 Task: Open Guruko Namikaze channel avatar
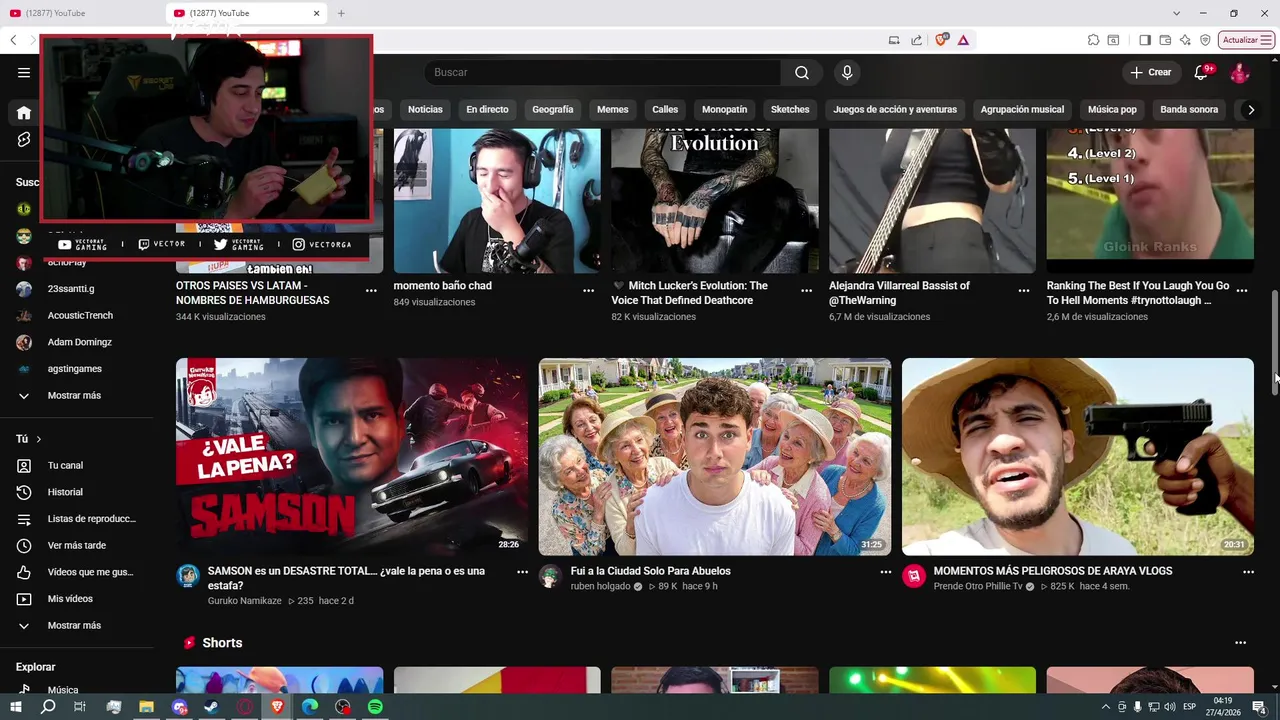click(x=188, y=575)
